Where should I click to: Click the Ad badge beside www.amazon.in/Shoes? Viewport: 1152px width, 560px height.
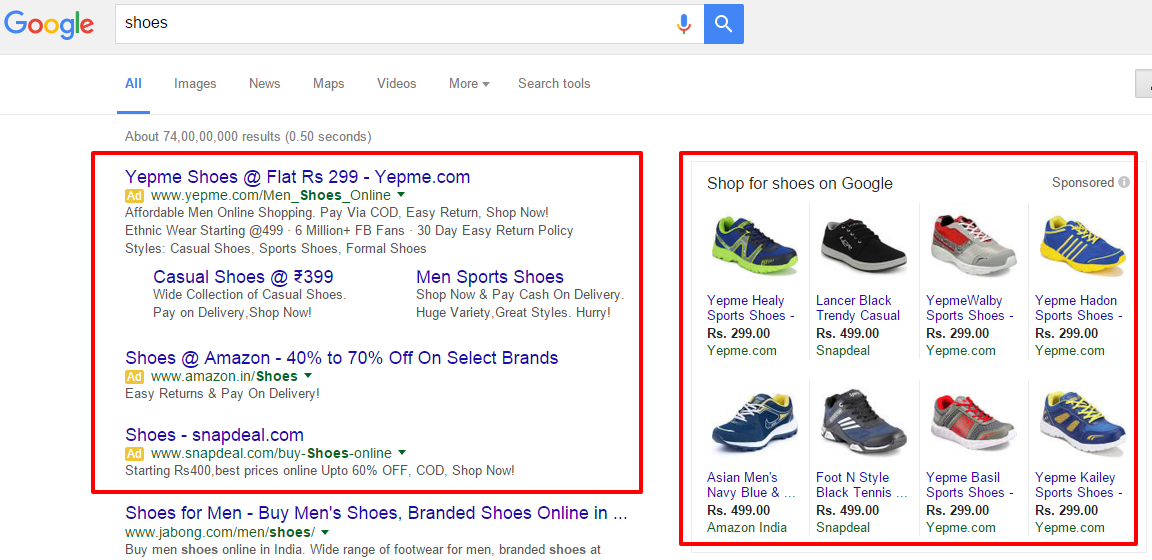134,377
